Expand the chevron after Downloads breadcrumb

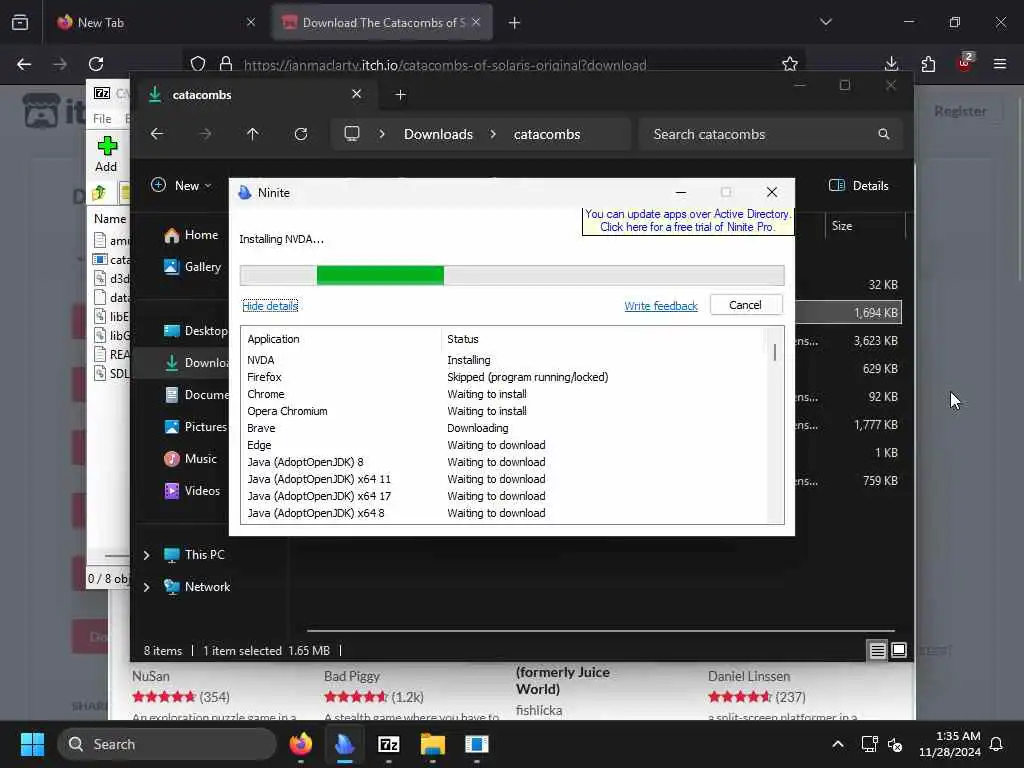[493, 134]
